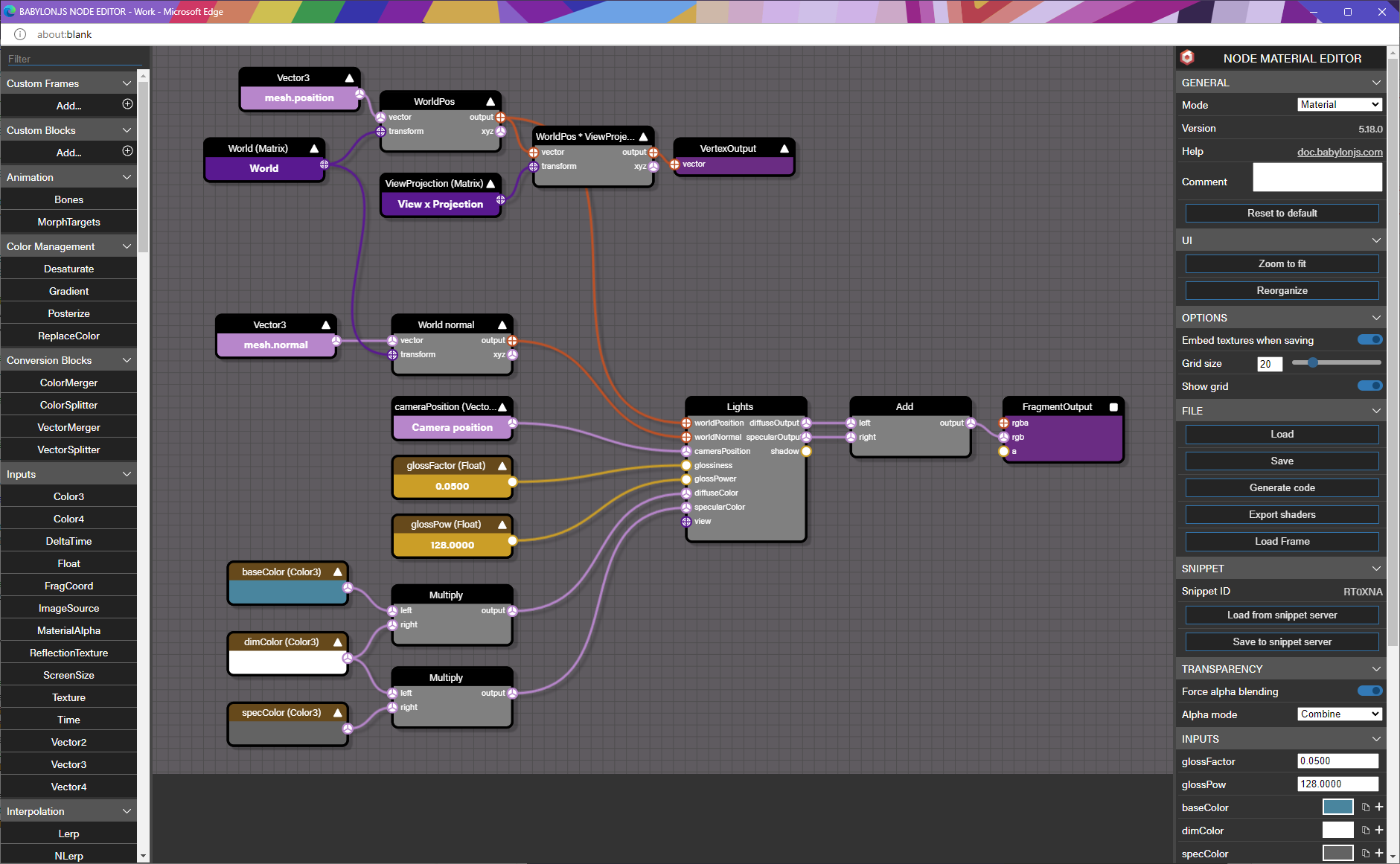The height and width of the screenshot is (864, 1400).
Task: Collapse the Inputs block group
Action: [x=68, y=474]
